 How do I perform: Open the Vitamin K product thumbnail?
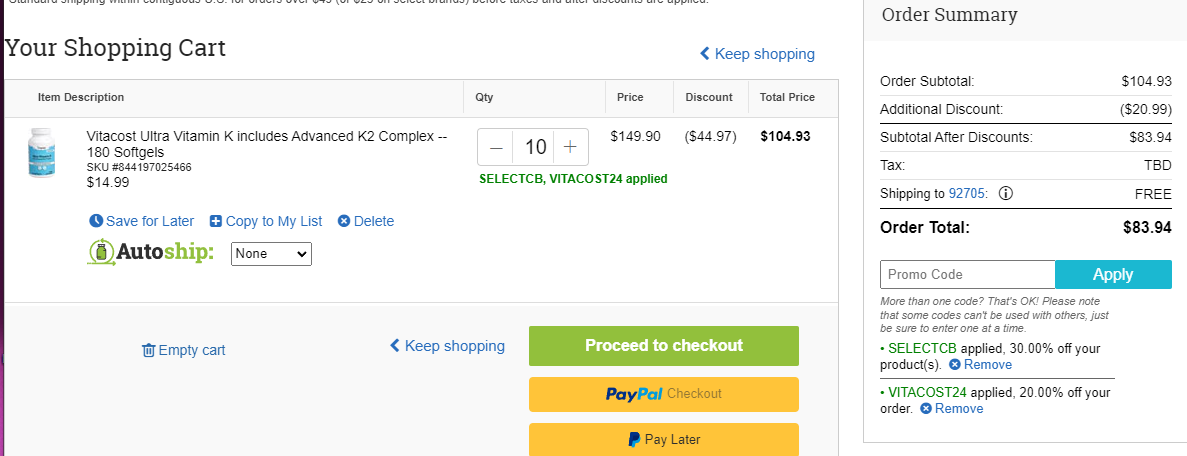41,154
